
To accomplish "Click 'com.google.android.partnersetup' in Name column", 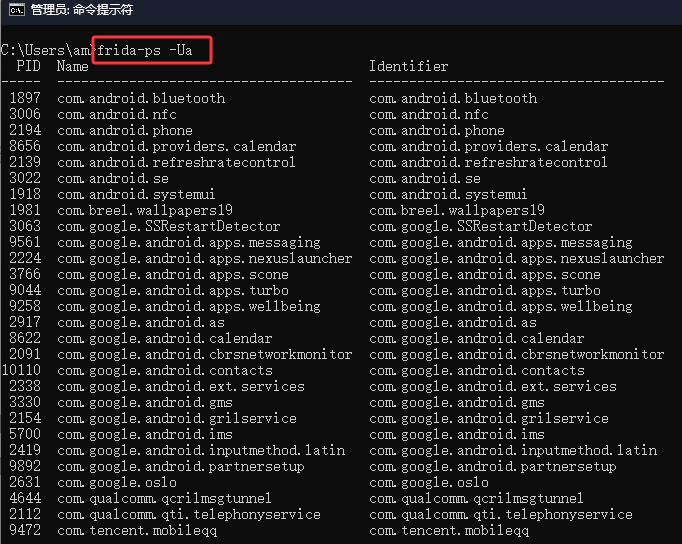I will click(x=181, y=467).
